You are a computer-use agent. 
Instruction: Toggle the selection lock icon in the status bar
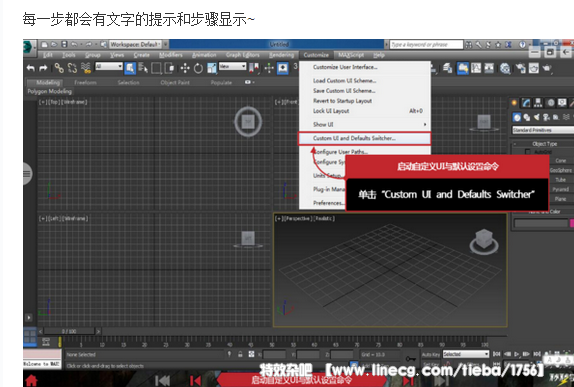240,354
